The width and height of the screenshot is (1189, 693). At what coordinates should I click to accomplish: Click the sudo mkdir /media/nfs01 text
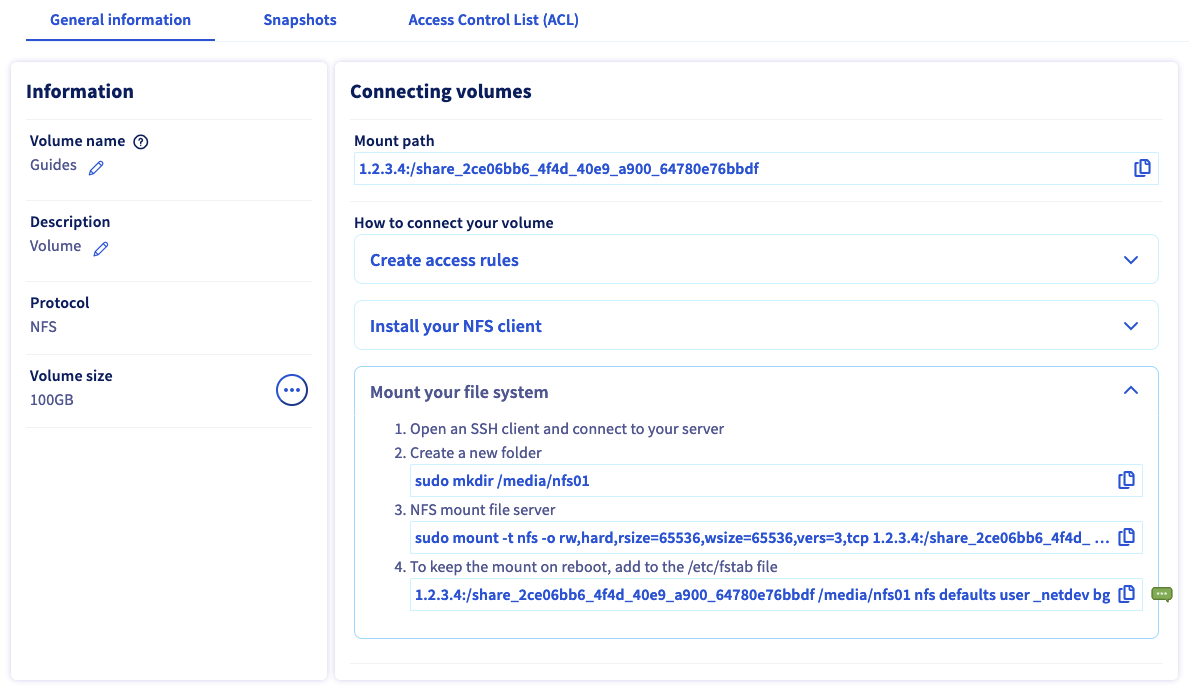click(x=502, y=481)
